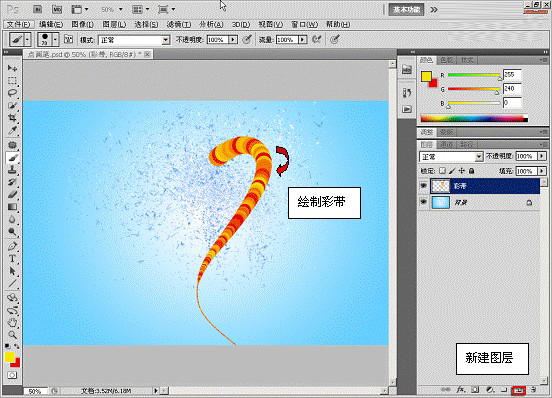This screenshot has width=552, height=398.
Task: Select the Quick Selection tool
Action: 12,106
